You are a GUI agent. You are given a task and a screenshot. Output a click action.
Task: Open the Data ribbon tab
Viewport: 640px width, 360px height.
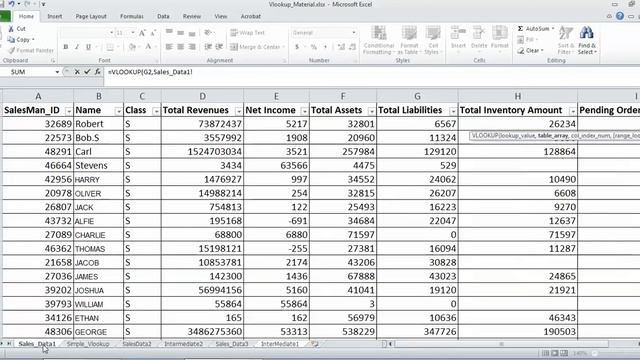[x=163, y=16]
